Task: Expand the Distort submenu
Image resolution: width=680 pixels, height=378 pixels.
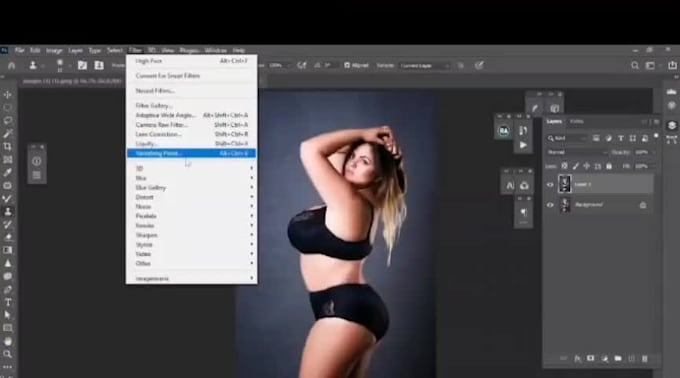Action: [x=191, y=197]
